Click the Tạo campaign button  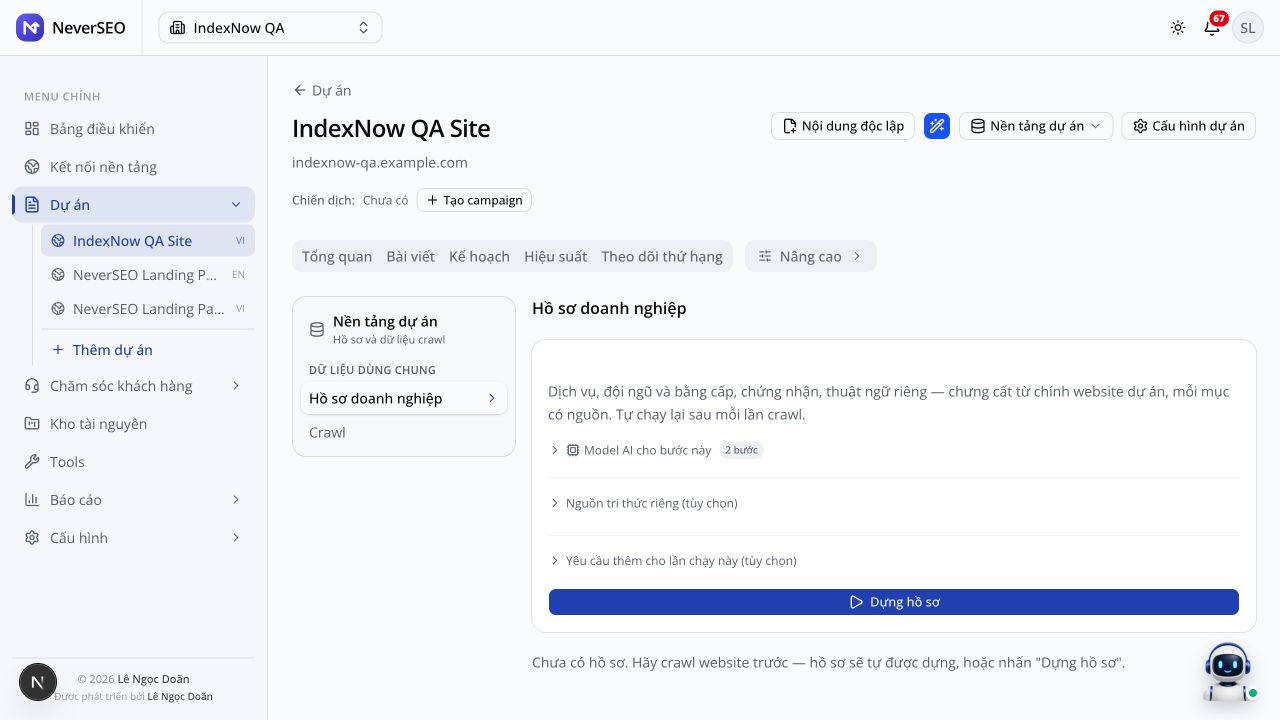474,200
